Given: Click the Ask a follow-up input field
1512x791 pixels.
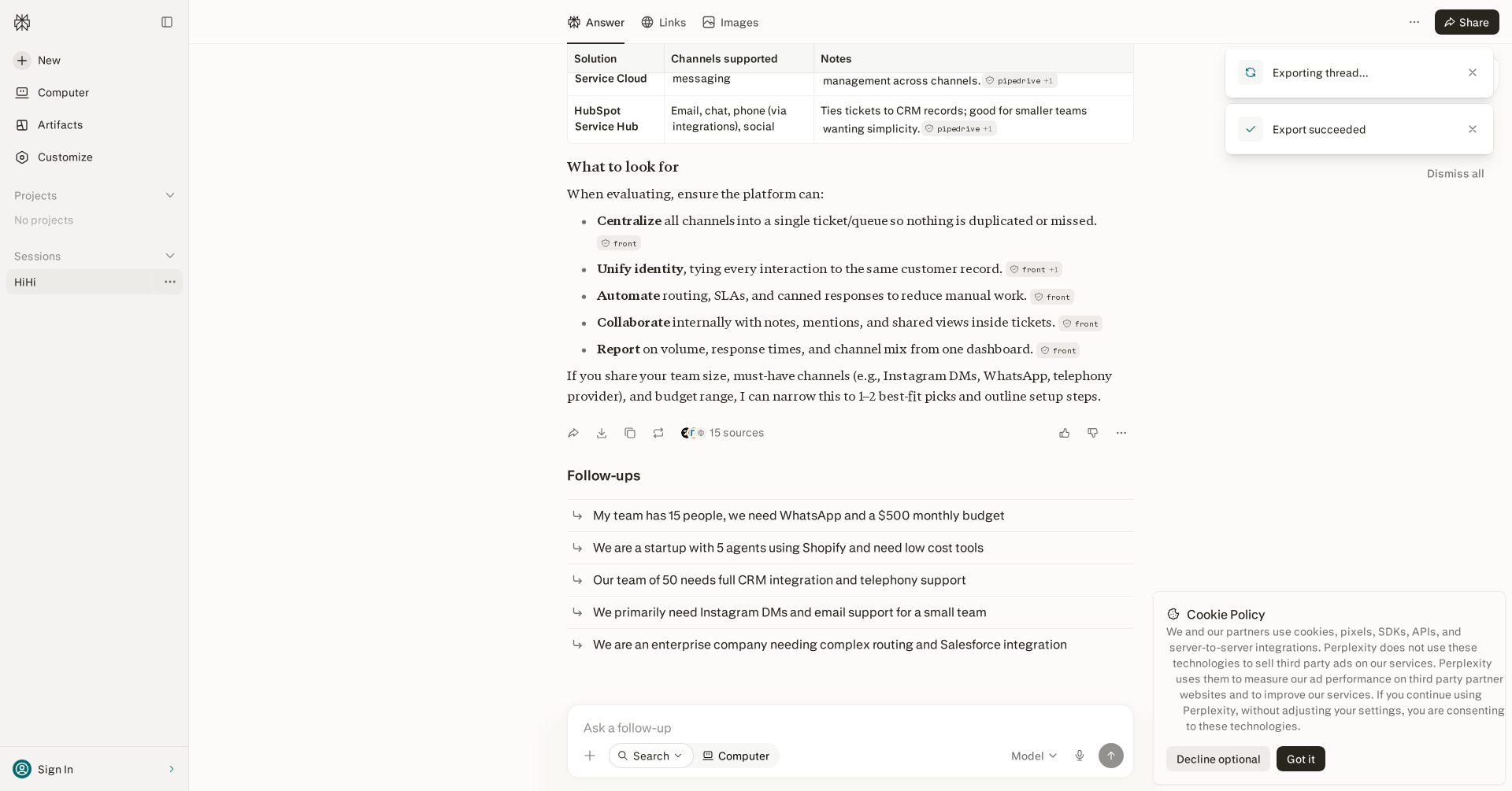Looking at the screenshot, I should [850, 728].
